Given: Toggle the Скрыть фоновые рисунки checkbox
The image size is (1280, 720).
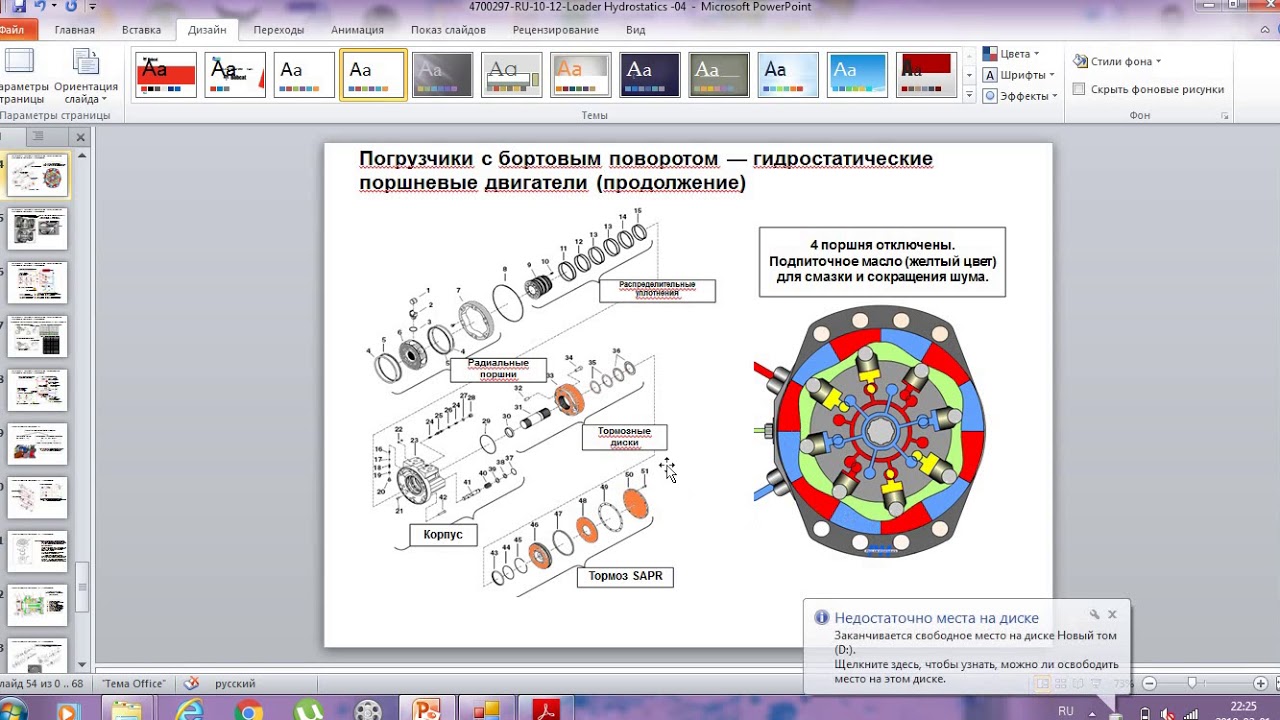Looking at the screenshot, I should [x=1079, y=89].
